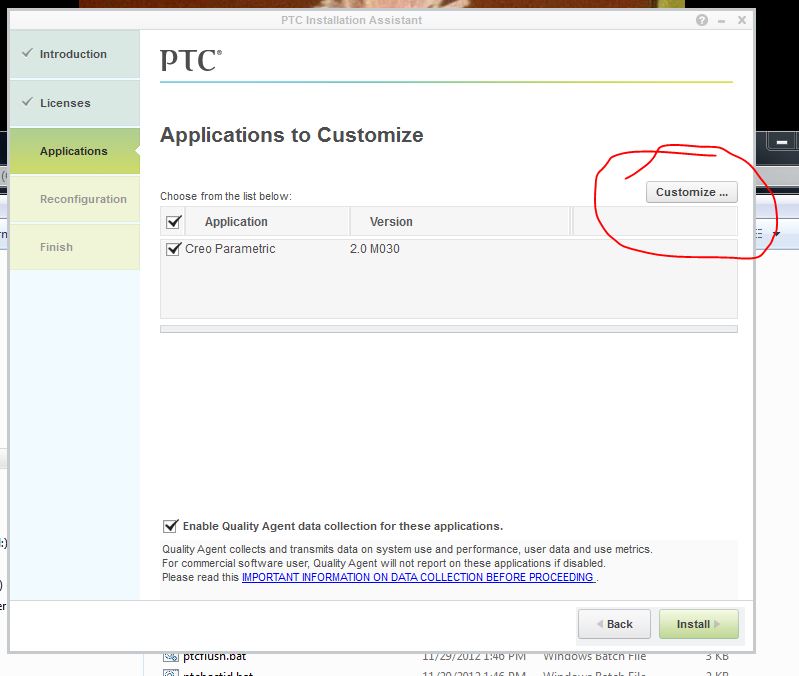The width and height of the screenshot is (799, 676).
Task: Open the Licenses step in sidebar
Action: pos(74,103)
